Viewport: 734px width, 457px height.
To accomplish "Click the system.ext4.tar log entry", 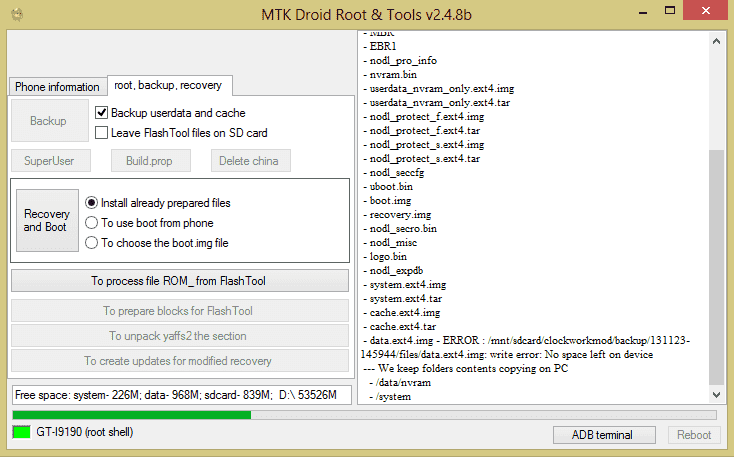I will tap(403, 299).
